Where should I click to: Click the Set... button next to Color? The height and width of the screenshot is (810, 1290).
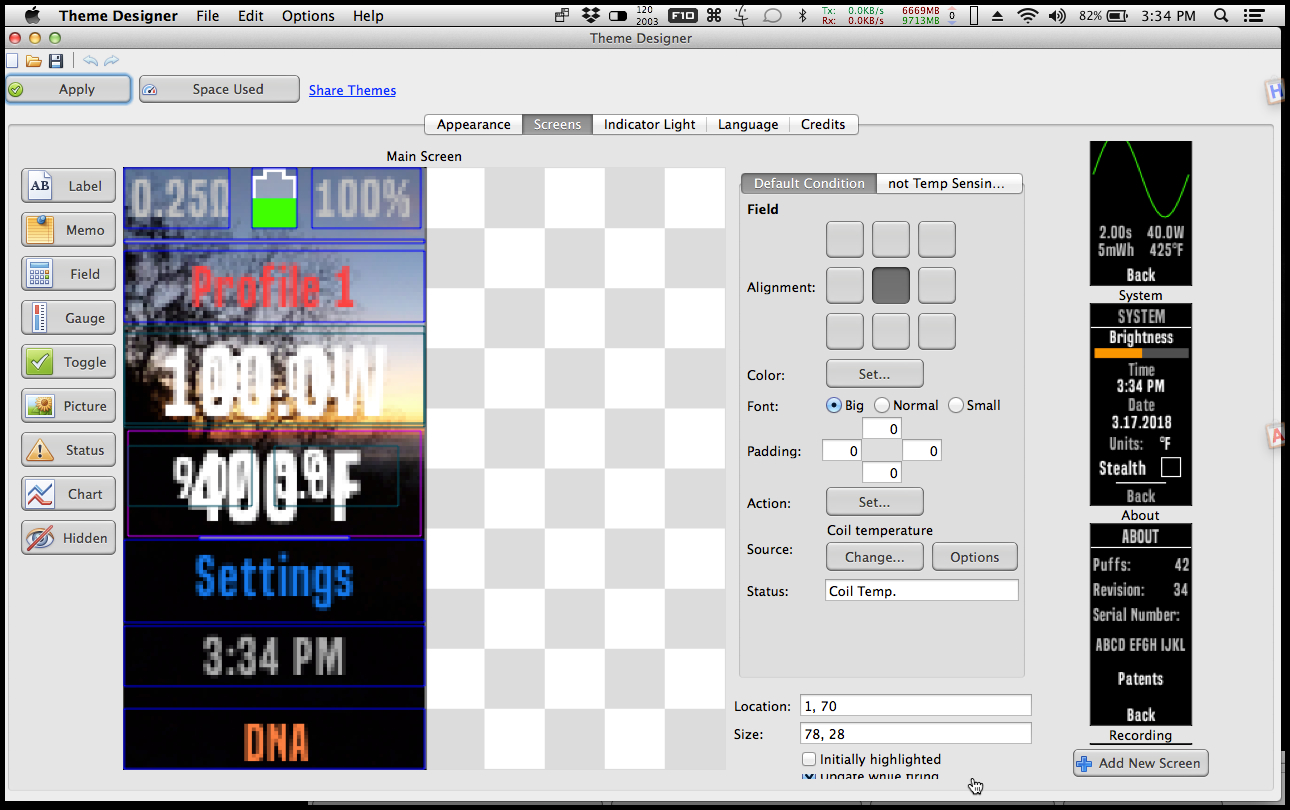click(874, 374)
